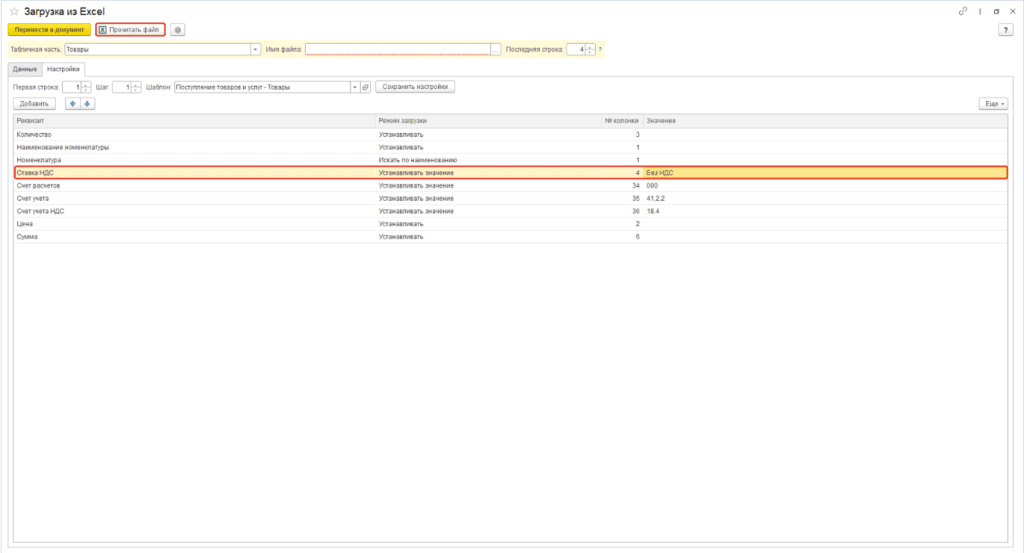Select the Настройки tab
The width and height of the screenshot is (1024, 553).
point(64,69)
